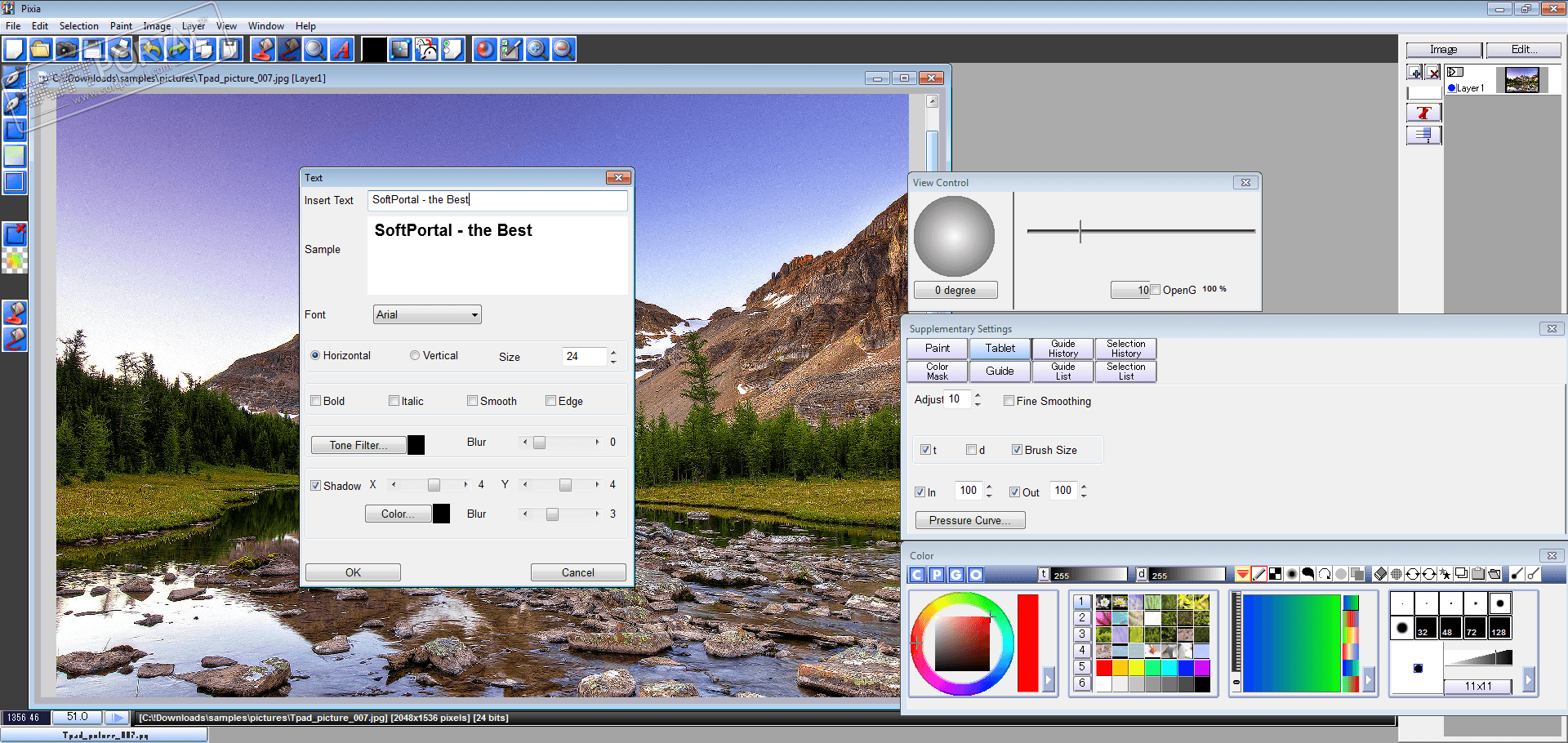This screenshot has height=743, width=1568.
Task: Click the shadow X offset slider
Action: tap(430, 485)
